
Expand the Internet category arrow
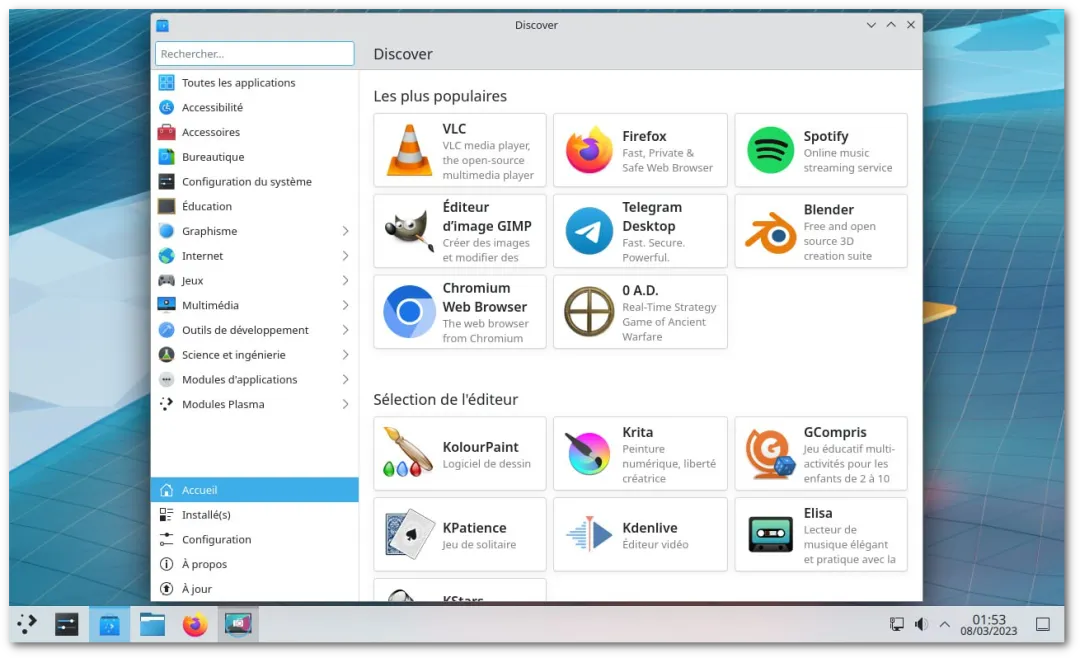coord(345,256)
